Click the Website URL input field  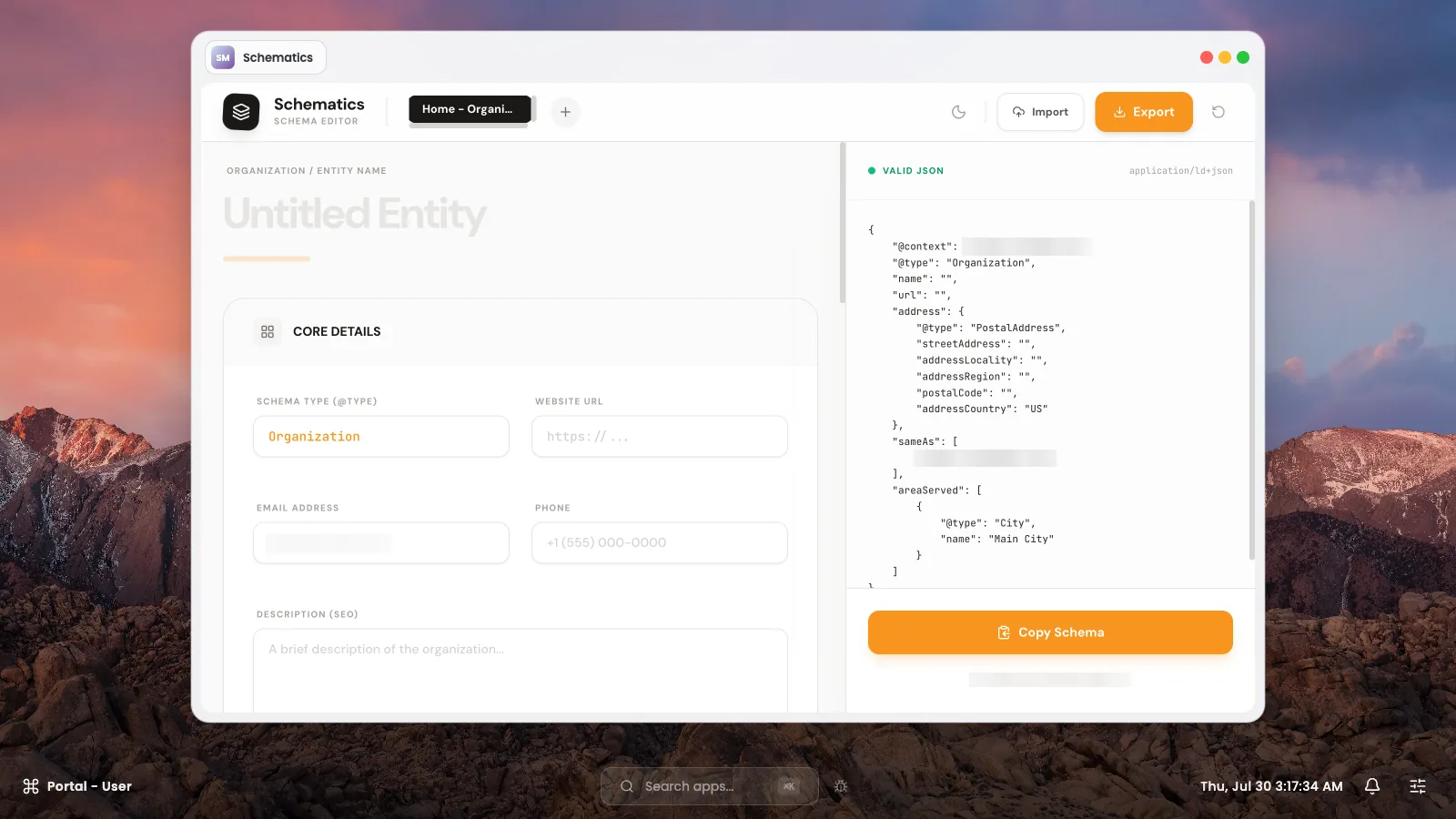660,437
